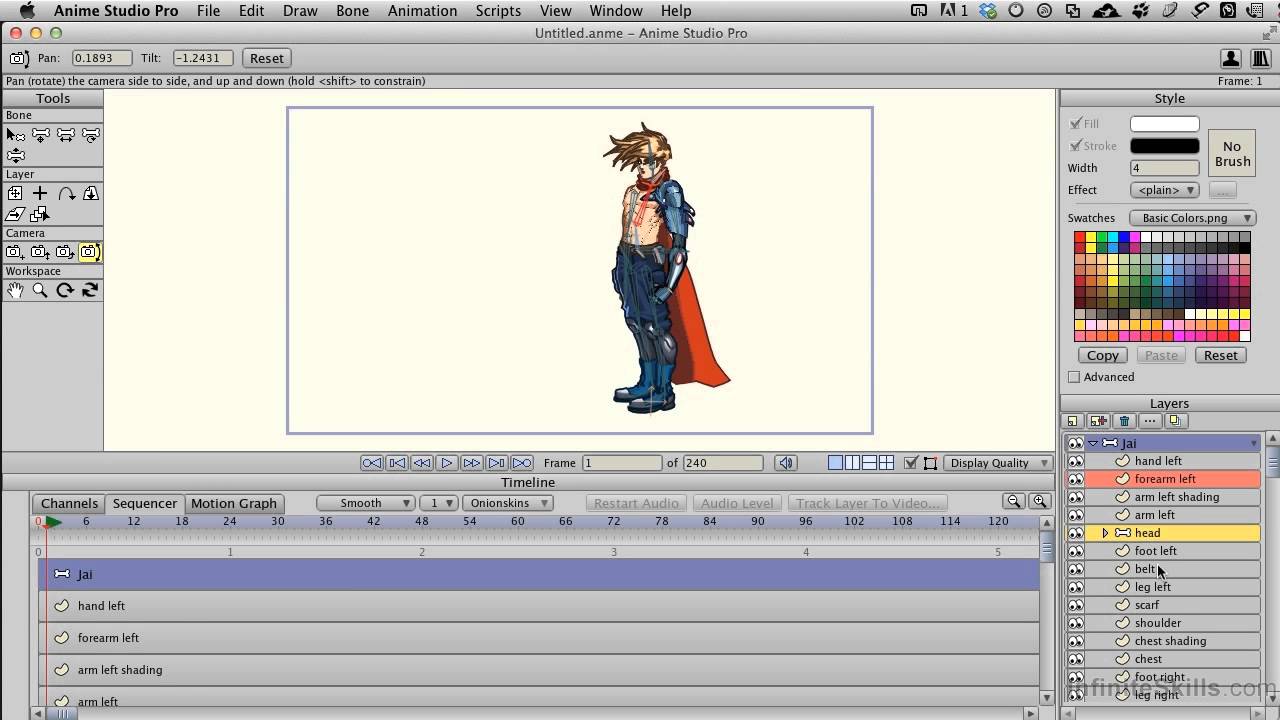Toggle checkbox beside Display Quality
This screenshot has height=720, width=1280.
point(911,463)
